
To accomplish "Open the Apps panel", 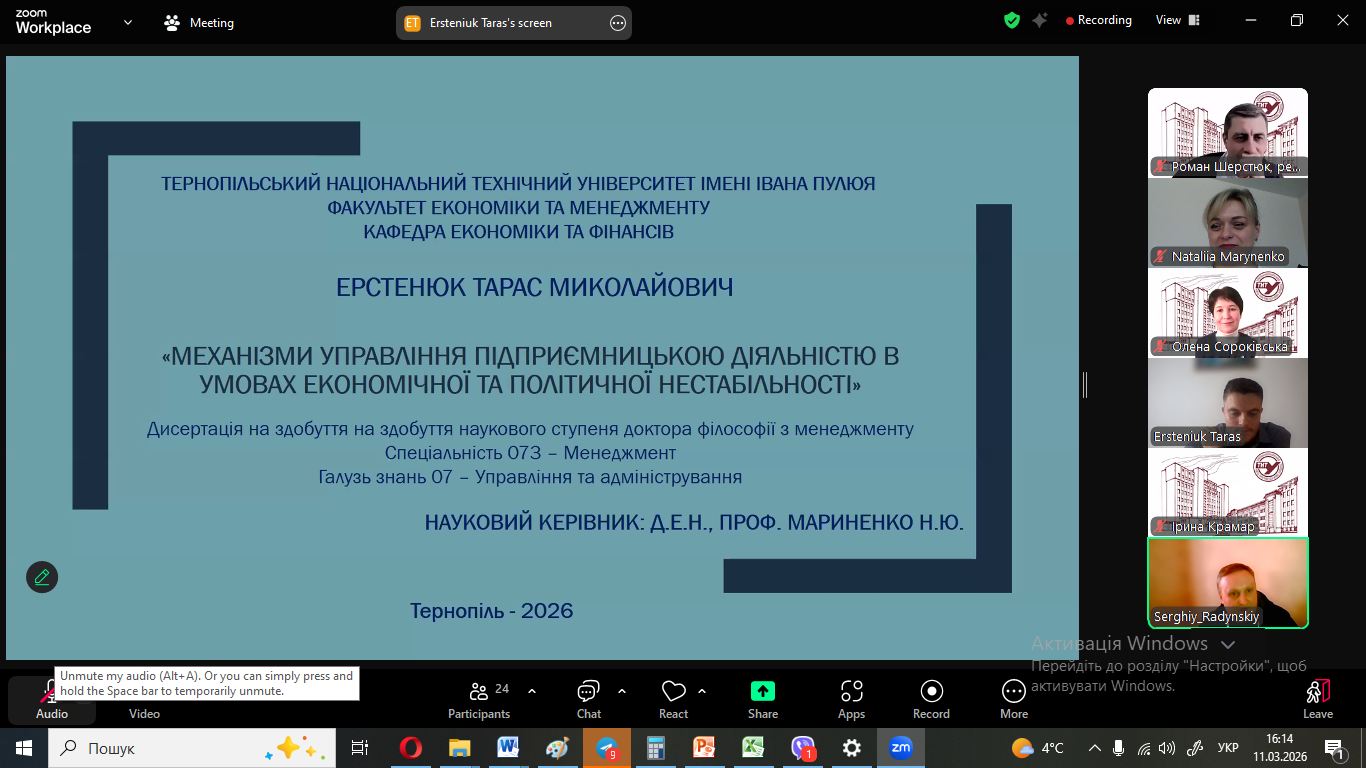I will pyautogui.click(x=851, y=698).
